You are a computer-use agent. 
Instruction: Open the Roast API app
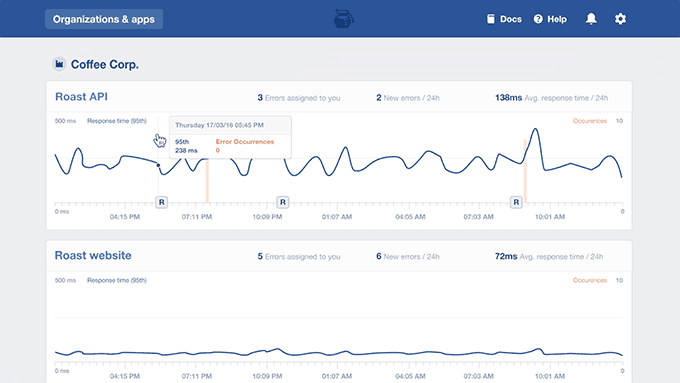[82, 96]
